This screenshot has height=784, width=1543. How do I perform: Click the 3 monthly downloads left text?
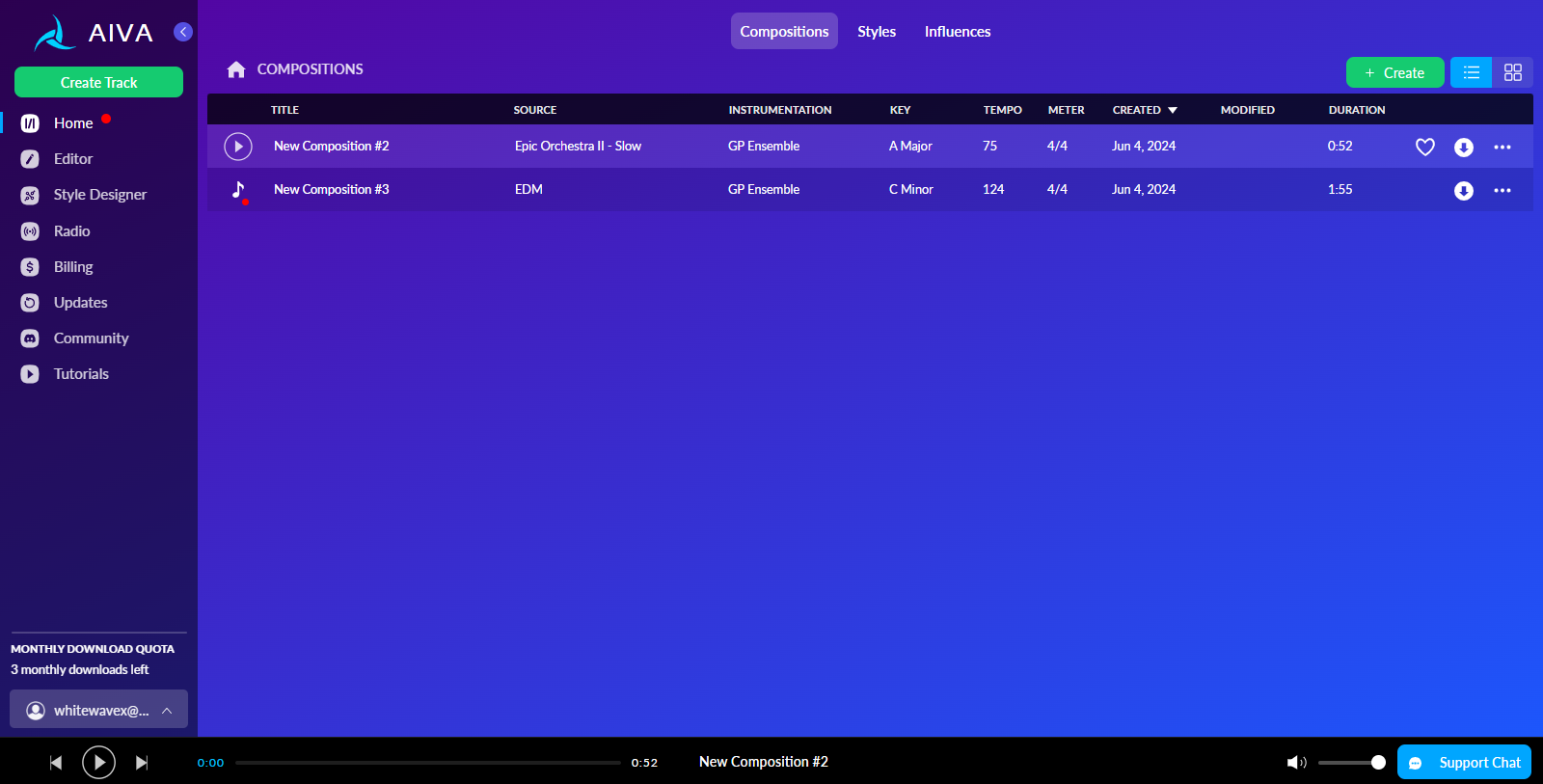click(80, 670)
